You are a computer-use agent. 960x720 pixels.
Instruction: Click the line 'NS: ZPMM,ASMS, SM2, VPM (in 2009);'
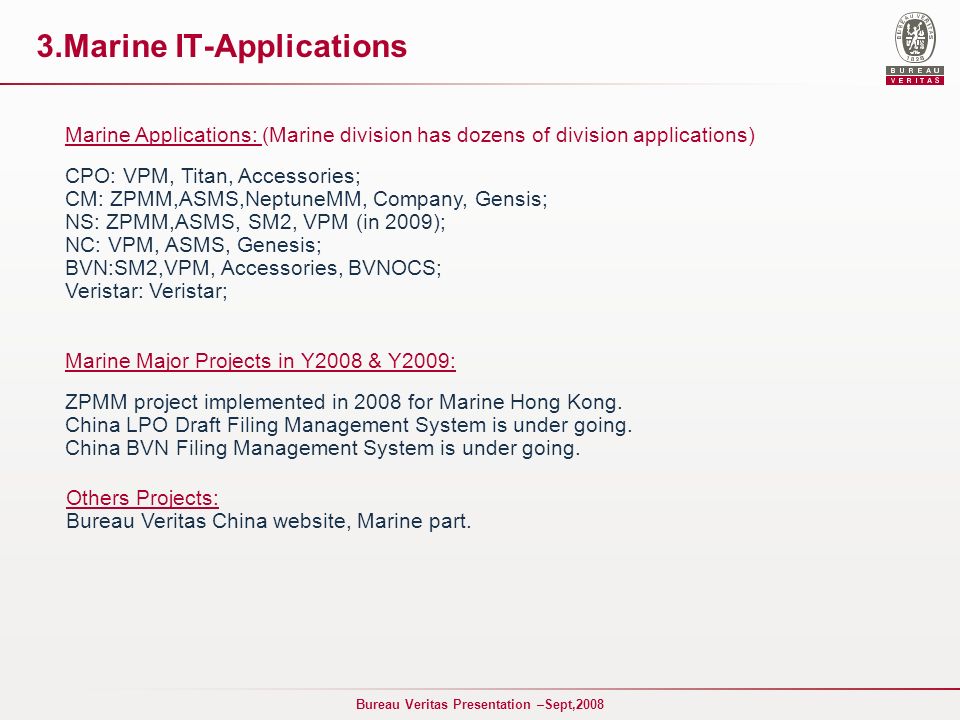[255, 222]
